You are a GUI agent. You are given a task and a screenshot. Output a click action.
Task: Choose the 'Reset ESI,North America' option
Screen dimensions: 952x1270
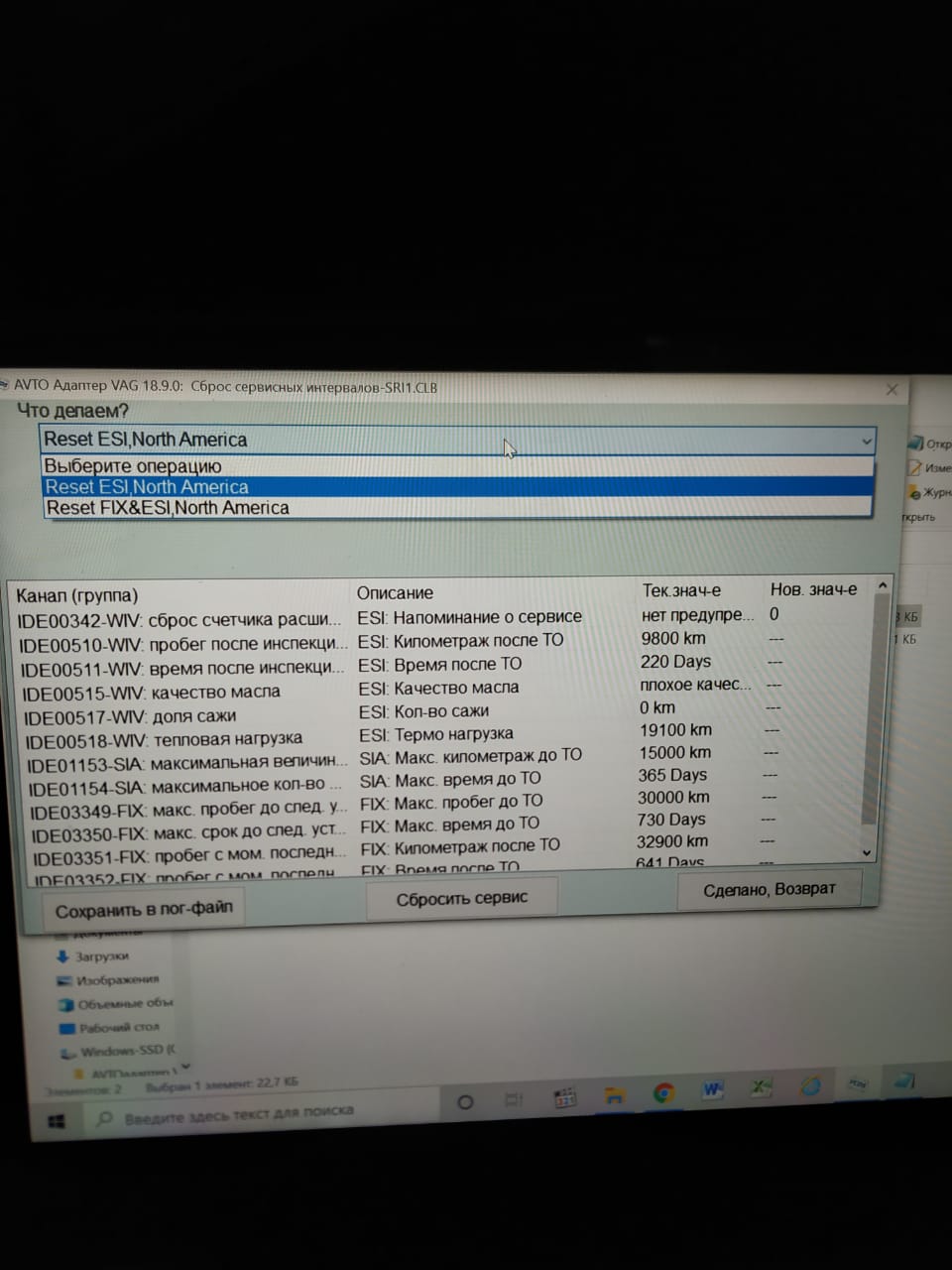(x=147, y=487)
